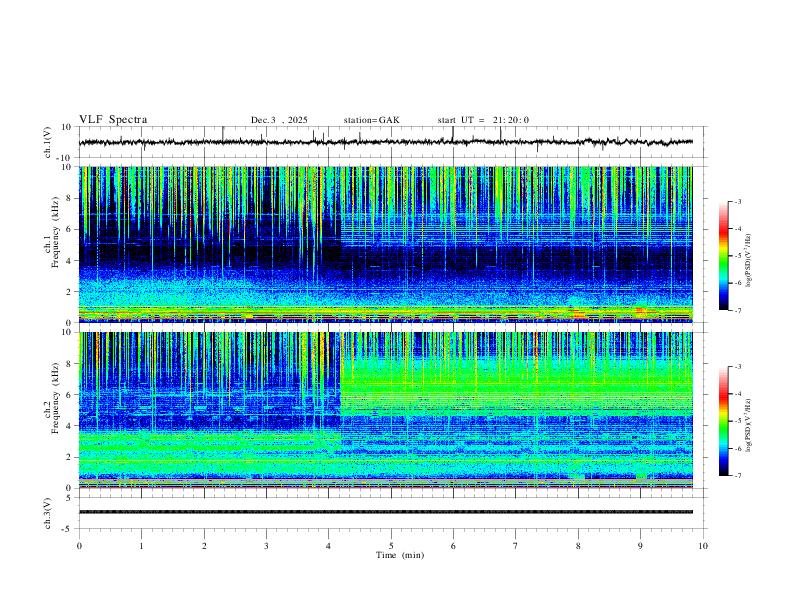The image size is (792, 612).
Task: Click the '10' tick on the ch.1(V) axis
Action: (67, 127)
